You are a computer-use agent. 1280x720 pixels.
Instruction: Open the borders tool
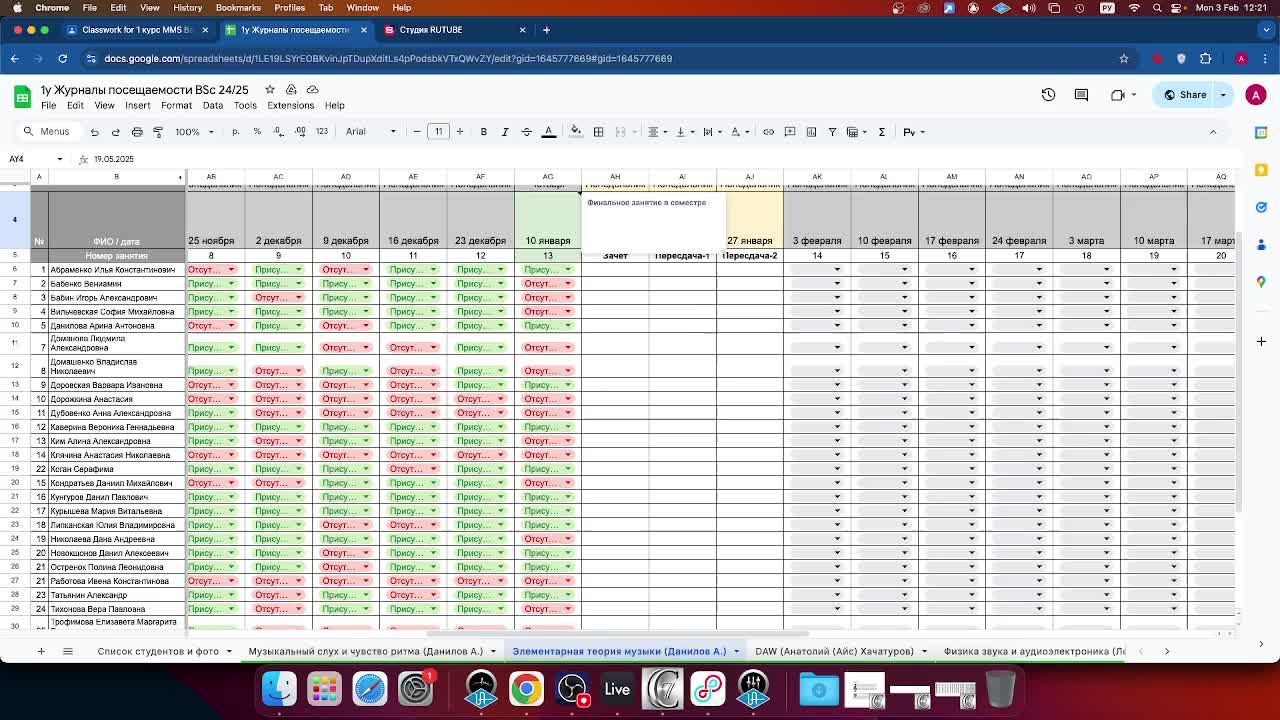pos(598,132)
